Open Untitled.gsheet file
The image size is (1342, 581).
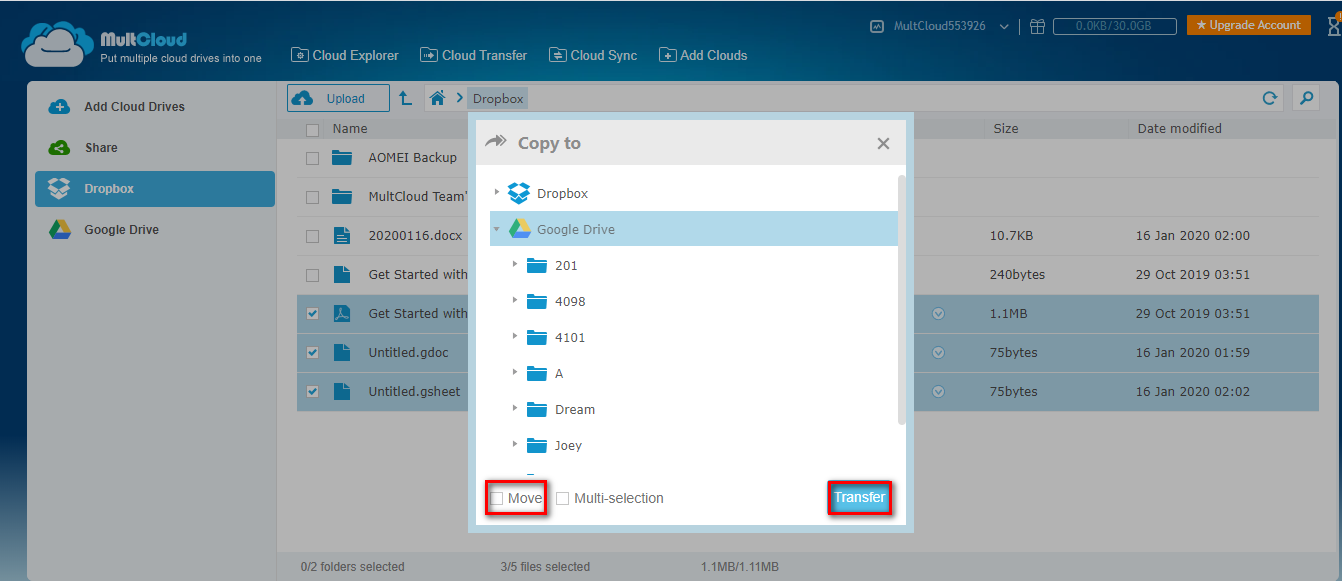[414, 392]
